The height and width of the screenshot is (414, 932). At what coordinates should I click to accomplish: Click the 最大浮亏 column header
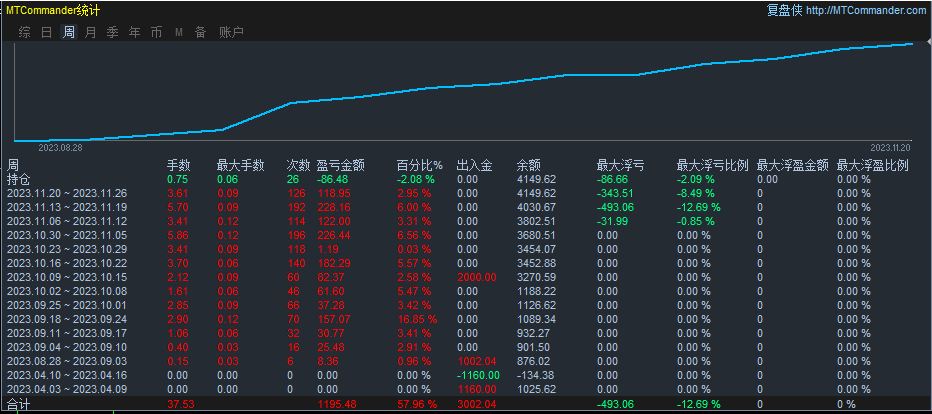[621, 165]
